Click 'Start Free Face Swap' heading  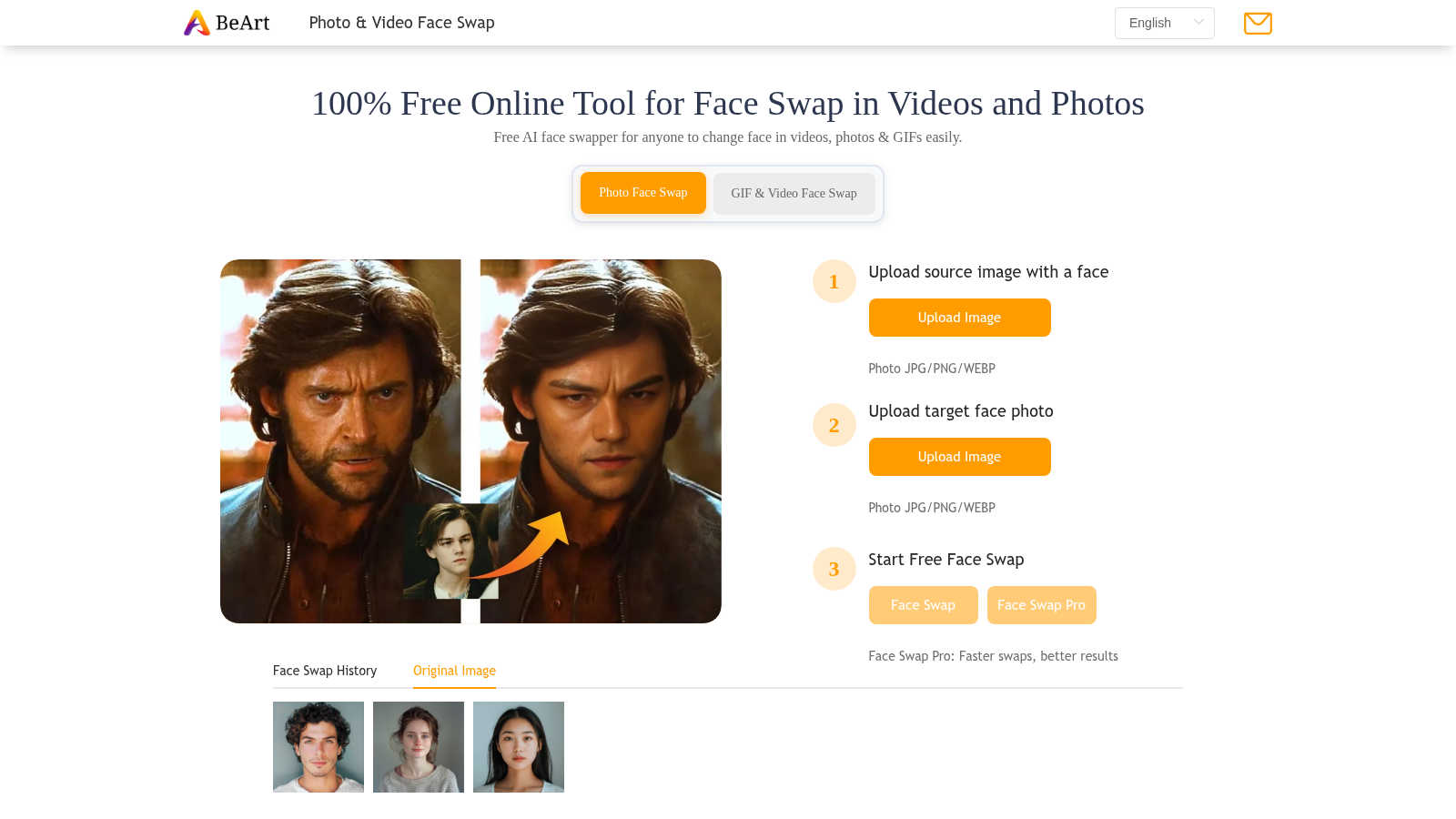click(x=946, y=560)
